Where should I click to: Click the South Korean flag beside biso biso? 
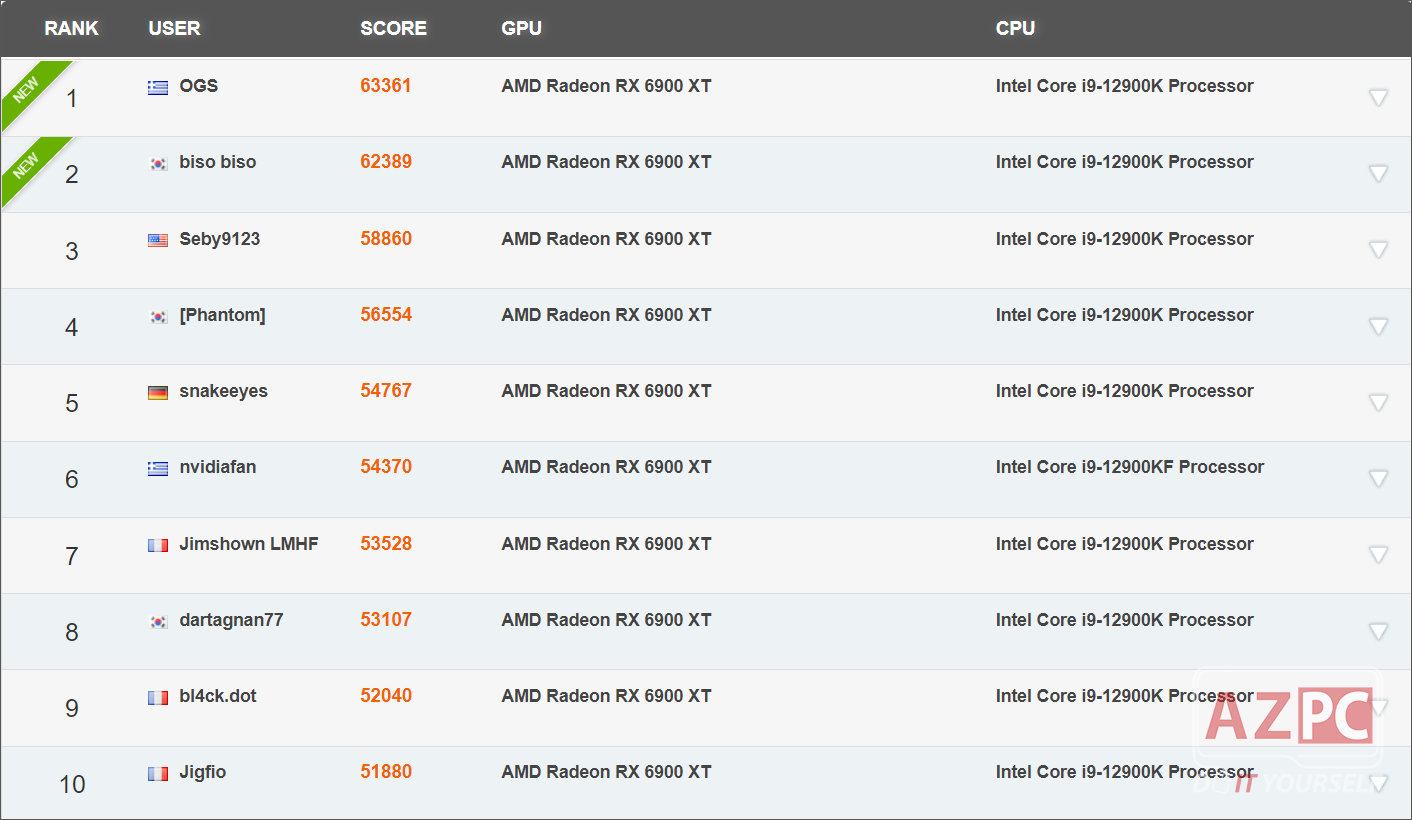(x=158, y=163)
